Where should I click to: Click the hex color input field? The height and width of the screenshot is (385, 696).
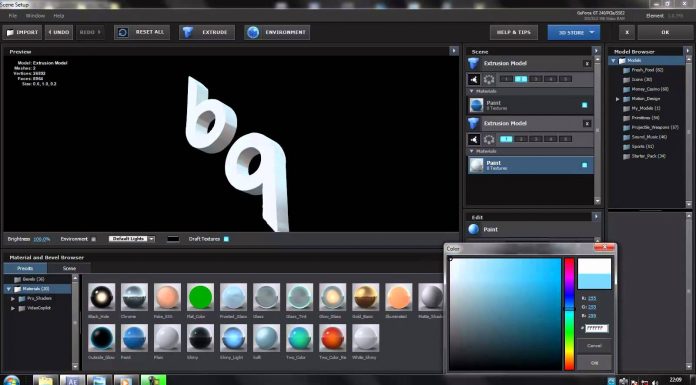[x=597, y=329]
